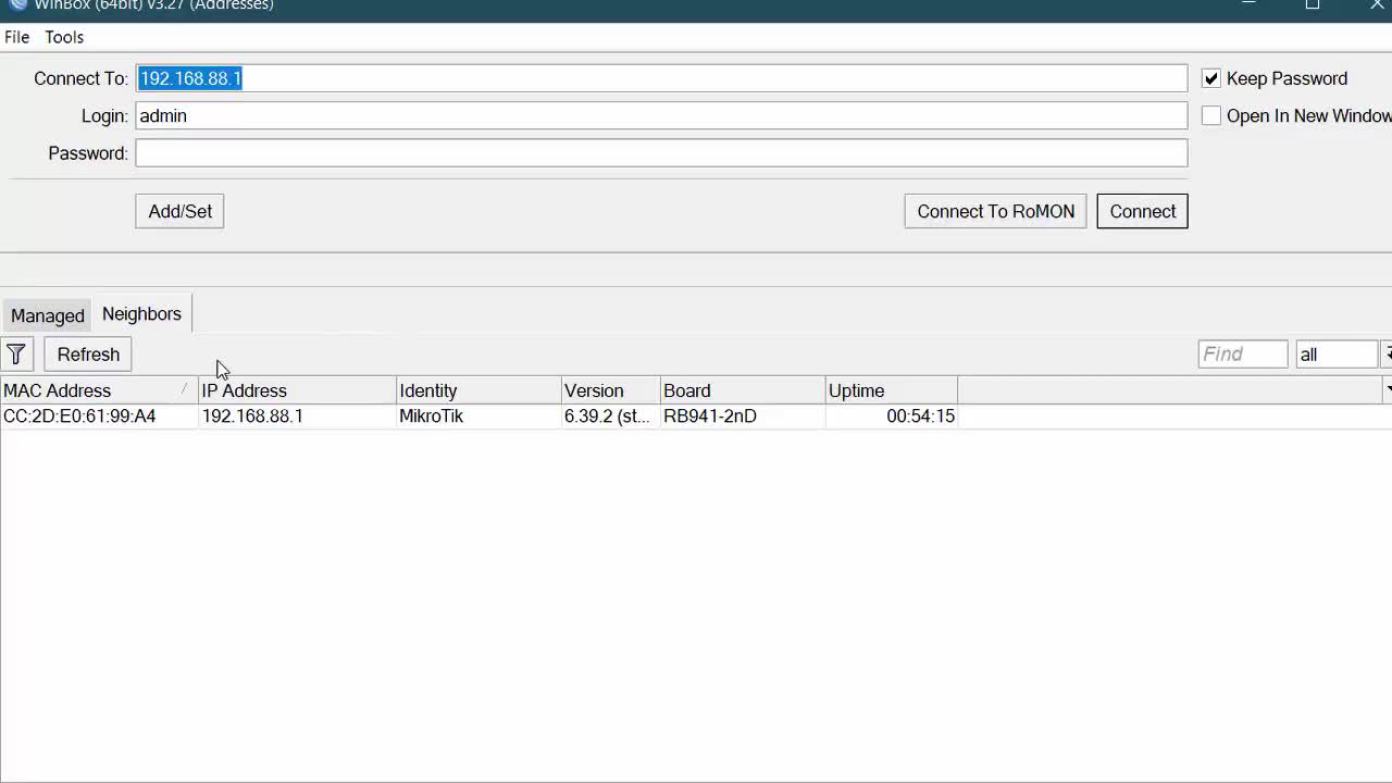
Task: Click into the Password field
Action: [x=661, y=153]
